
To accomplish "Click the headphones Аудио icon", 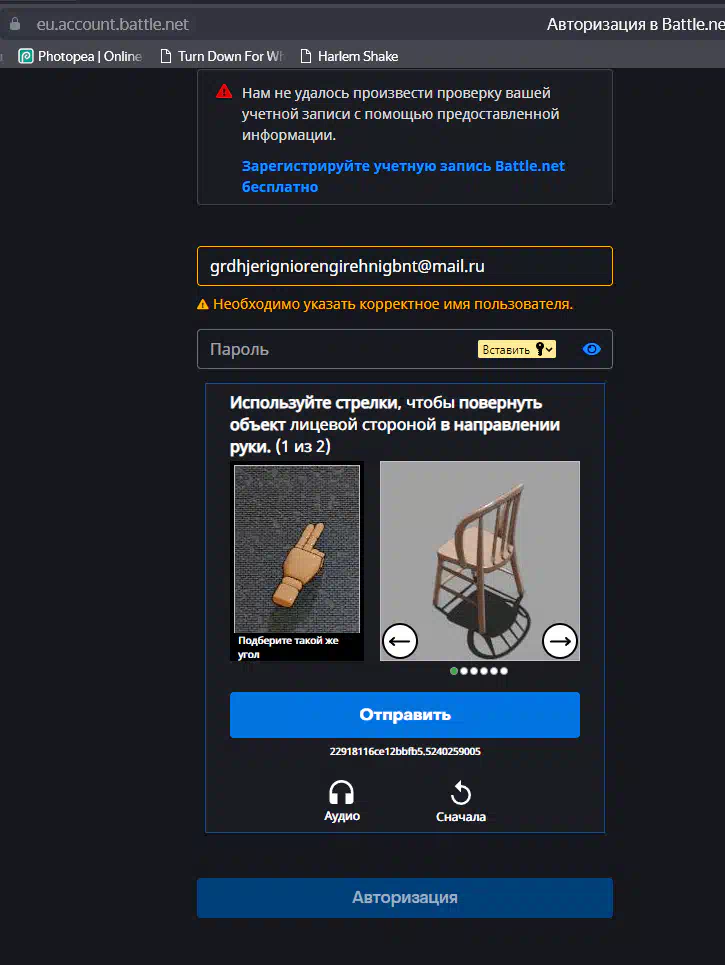I will [x=342, y=793].
